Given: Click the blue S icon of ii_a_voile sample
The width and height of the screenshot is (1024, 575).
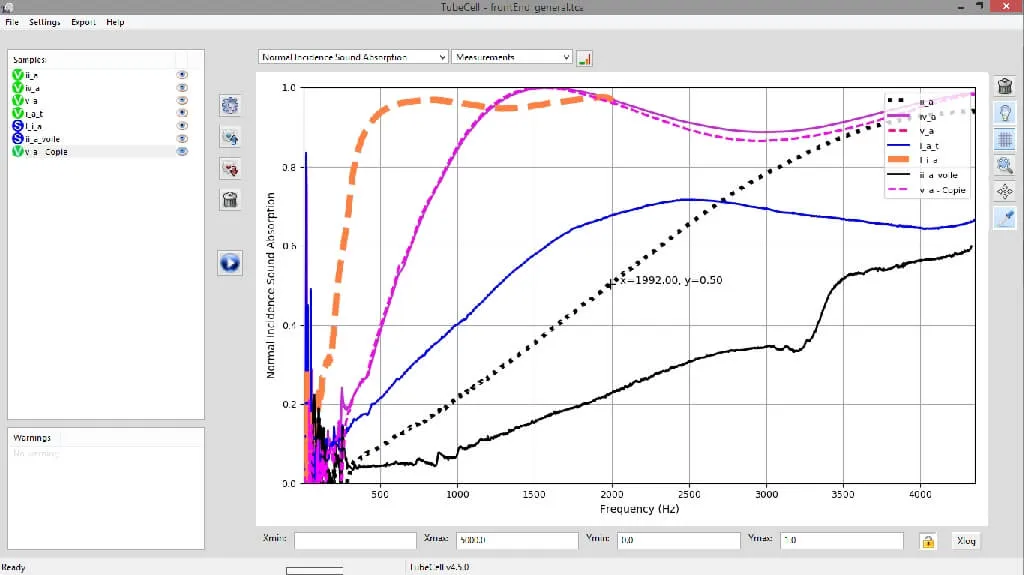Looking at the screenshot, I should 18,139.
